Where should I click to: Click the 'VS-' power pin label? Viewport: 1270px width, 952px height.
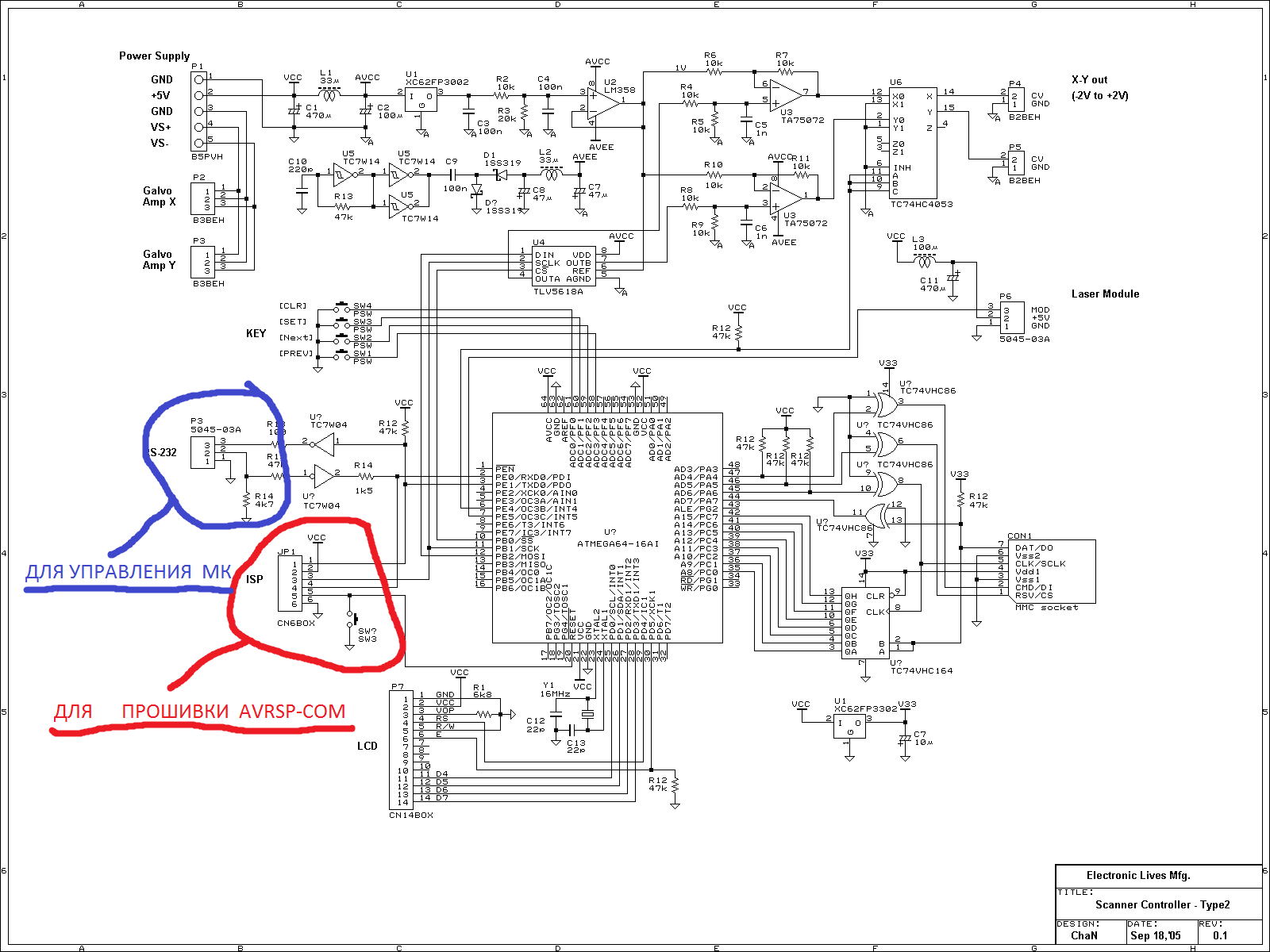tap(160, 143)
